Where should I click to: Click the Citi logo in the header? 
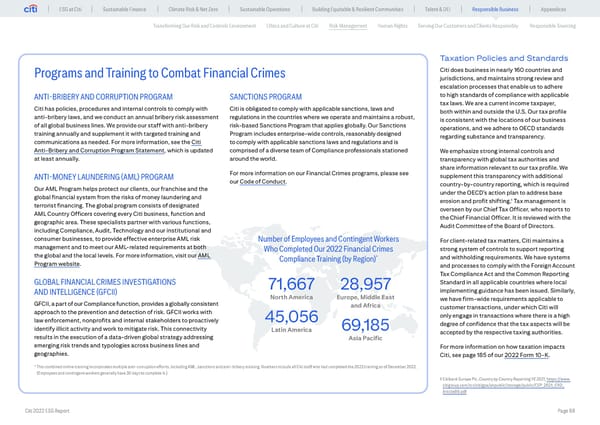21,9
